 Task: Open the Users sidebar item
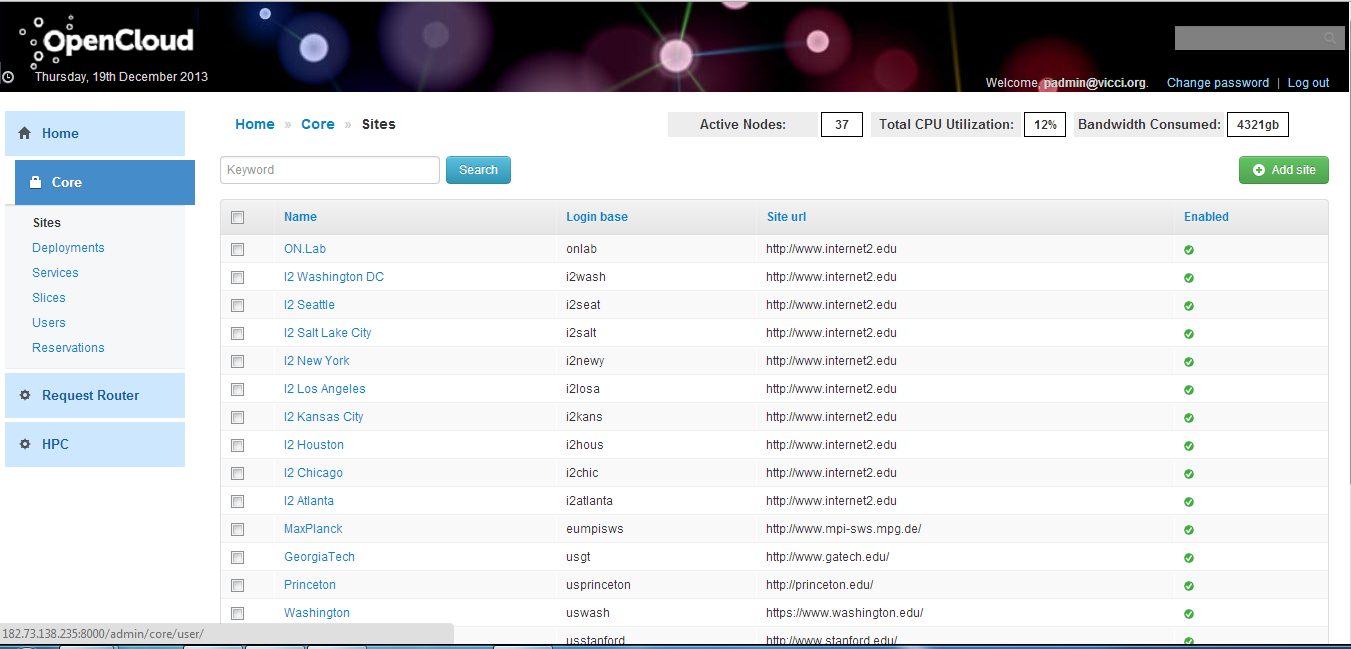49,323
